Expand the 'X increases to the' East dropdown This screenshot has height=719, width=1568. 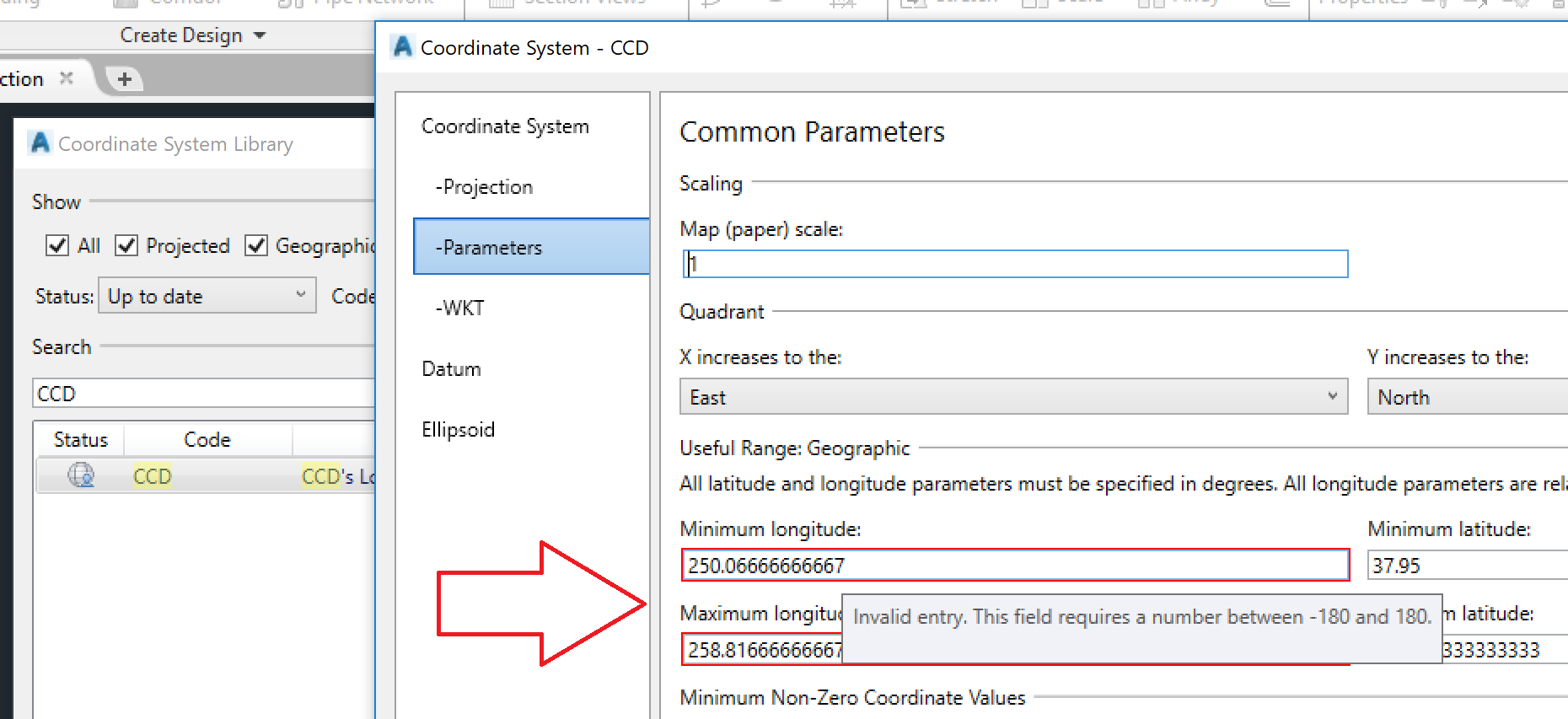(x=1013, y=397)
